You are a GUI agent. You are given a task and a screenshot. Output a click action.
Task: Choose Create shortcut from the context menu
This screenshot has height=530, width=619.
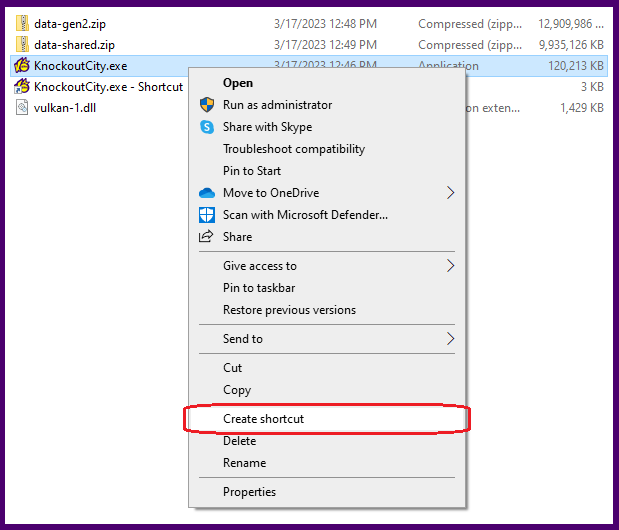tap(263, 419)
